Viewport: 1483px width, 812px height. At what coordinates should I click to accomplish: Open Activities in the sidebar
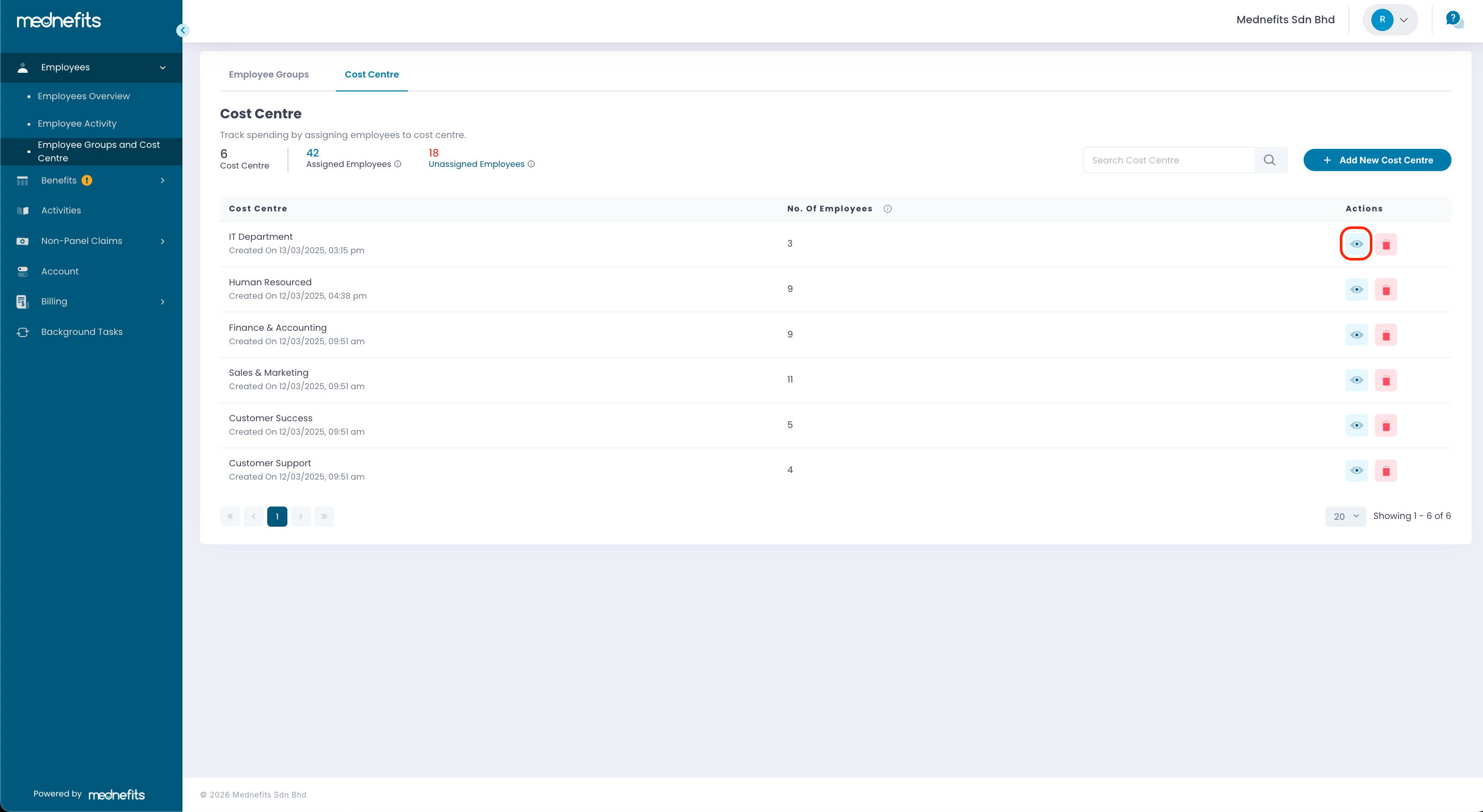pos(61,211)
